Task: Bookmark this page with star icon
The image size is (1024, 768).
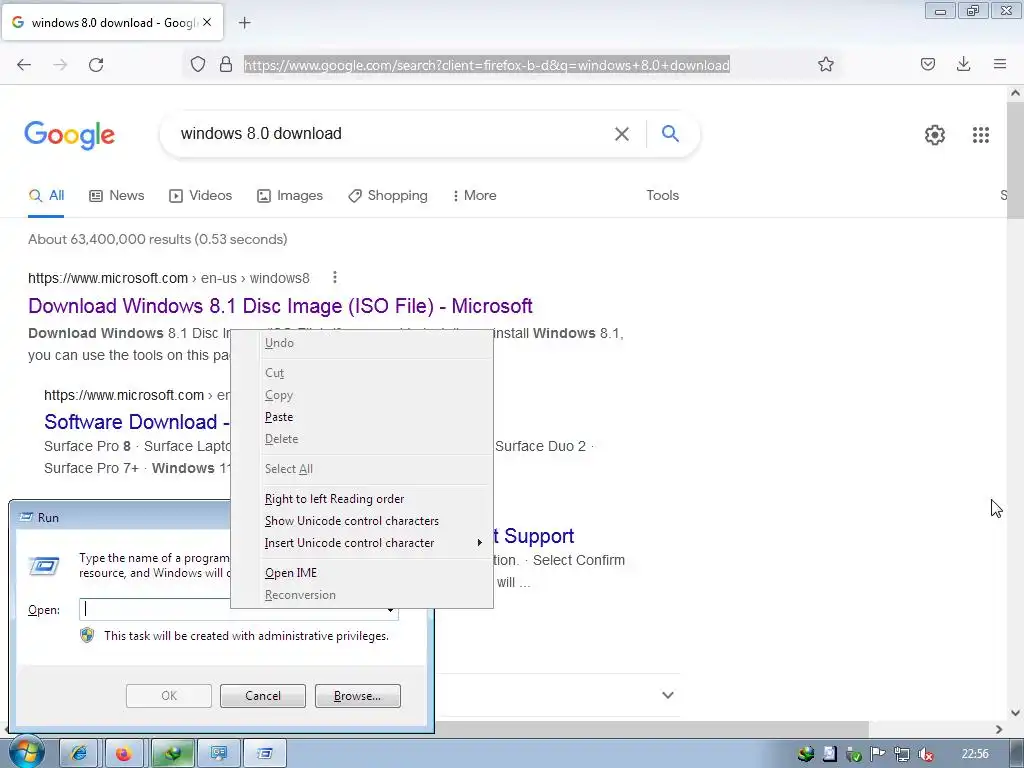Action: click(x=825, y=64)
